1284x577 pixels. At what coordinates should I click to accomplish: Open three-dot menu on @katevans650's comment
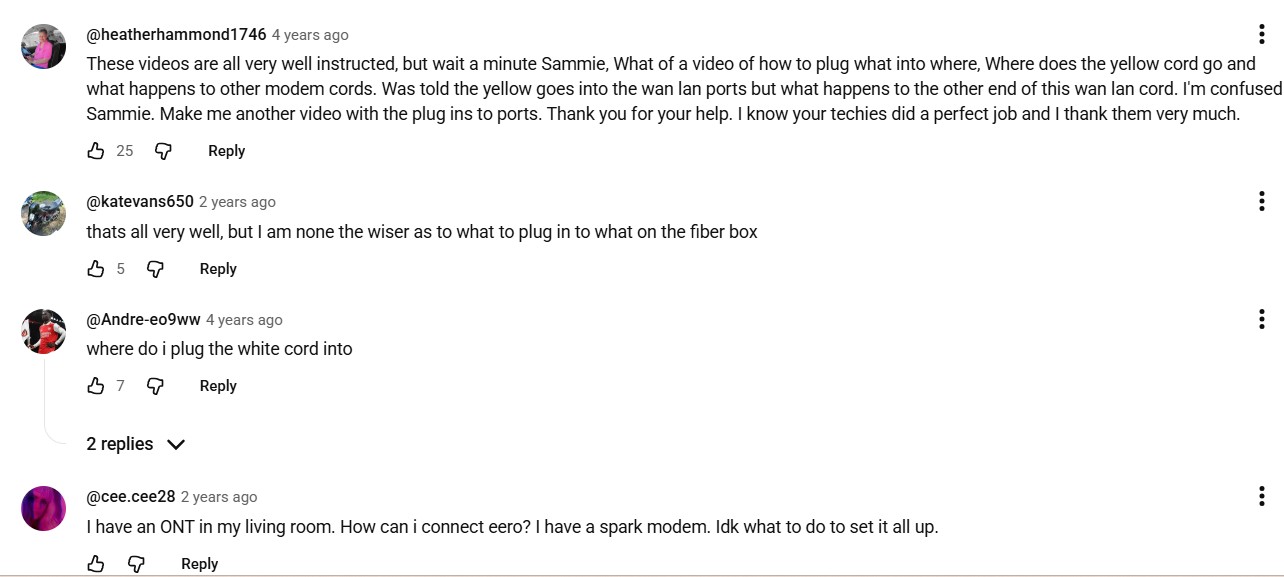[1262, 201]
